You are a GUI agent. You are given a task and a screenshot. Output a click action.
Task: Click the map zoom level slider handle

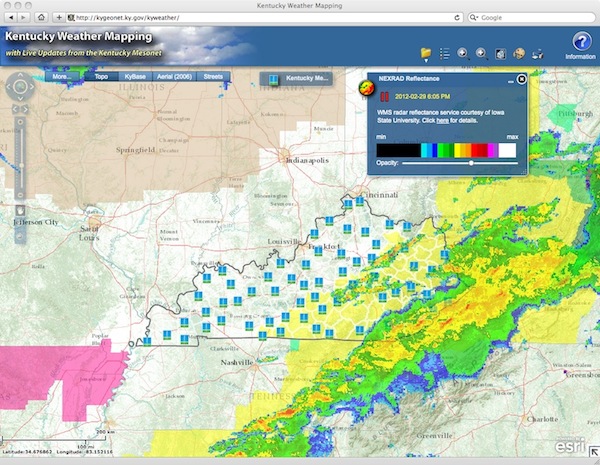21,165
